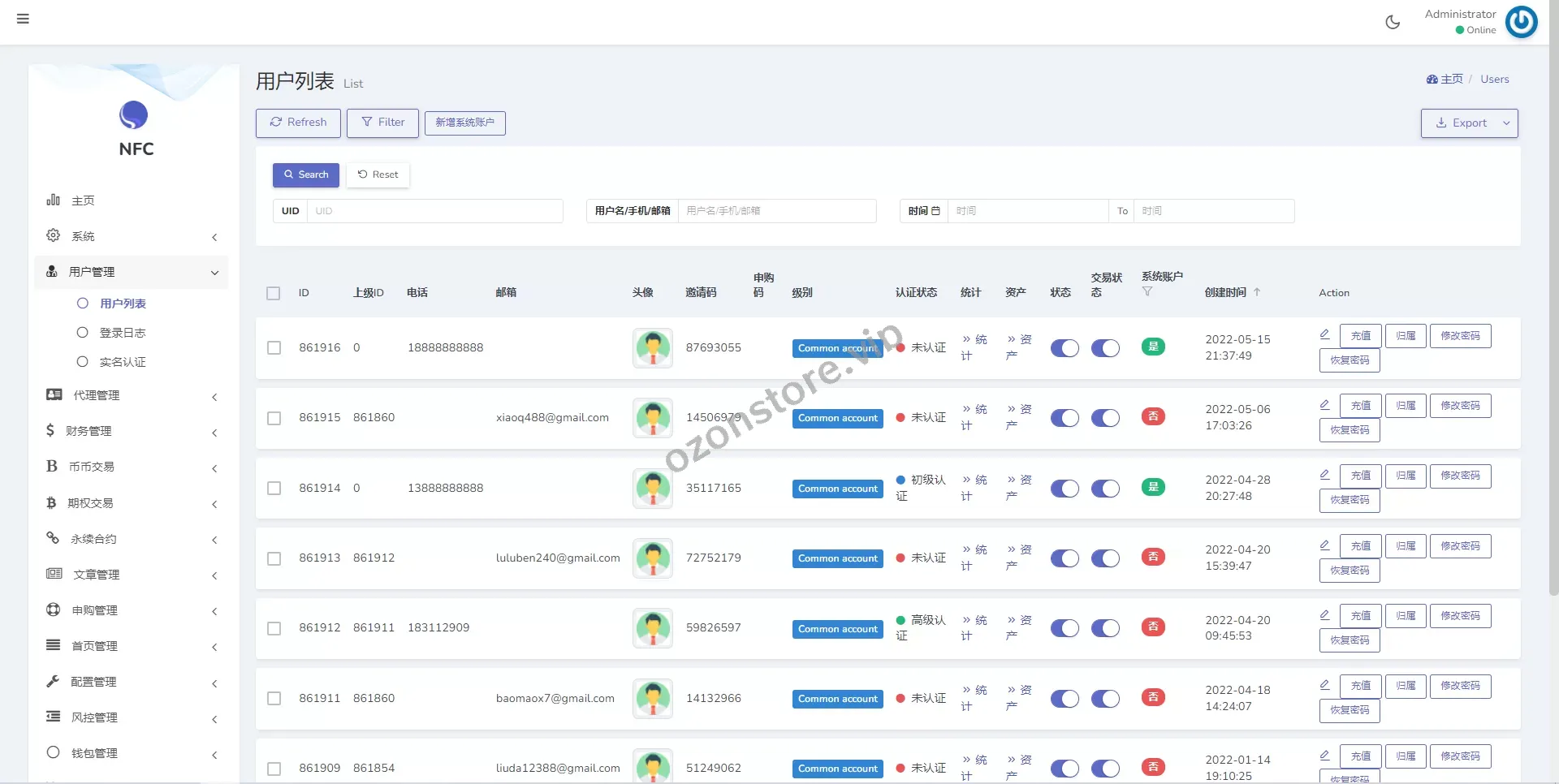Click the blue Search button
Screen dimensions: 1559x784
coord(305,174)
